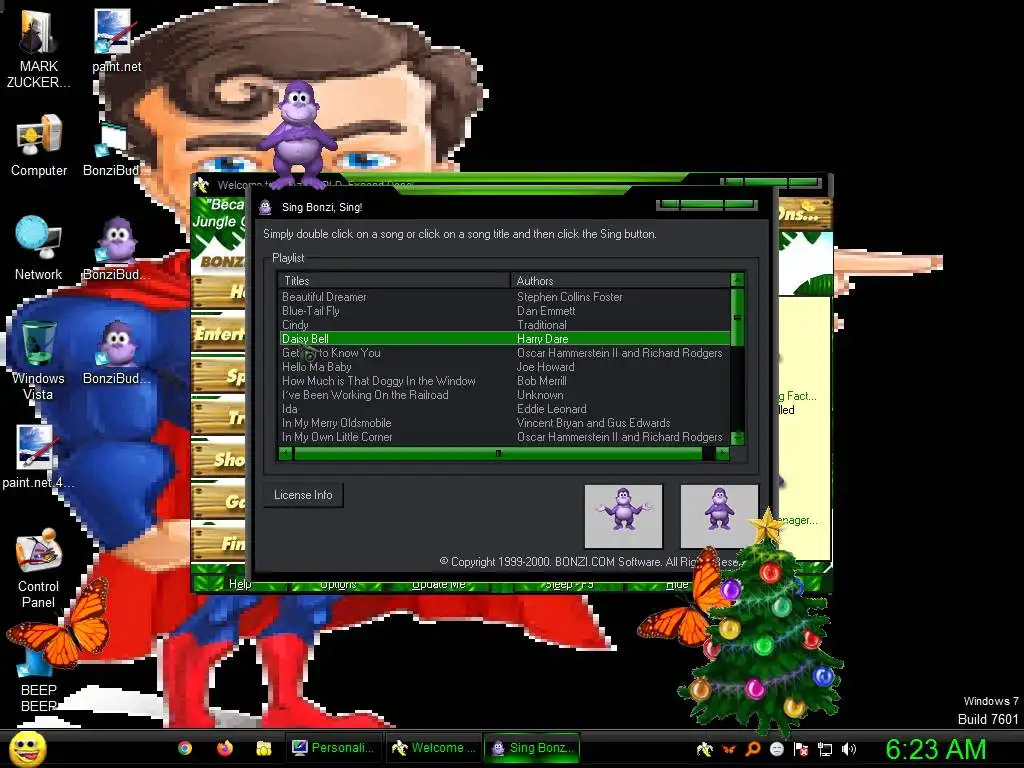Open the network tray icon
The width and height of the screenshot is (1024, 768).
(825, 749)
